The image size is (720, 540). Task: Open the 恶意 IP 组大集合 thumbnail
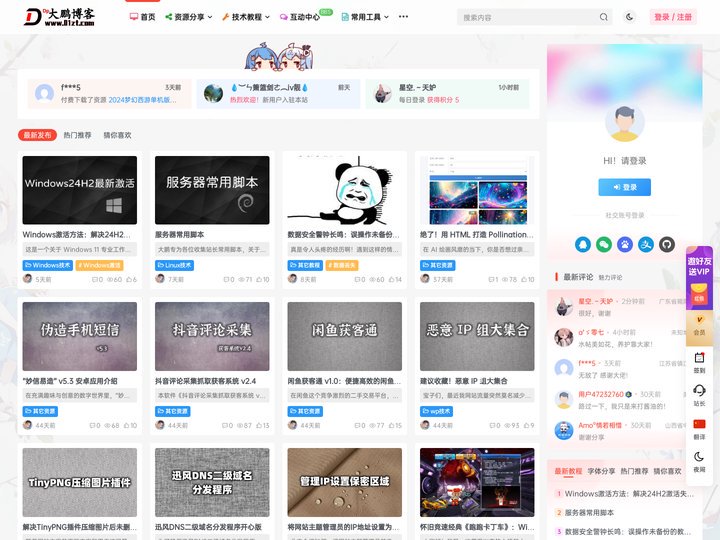[x=477, y=336]
